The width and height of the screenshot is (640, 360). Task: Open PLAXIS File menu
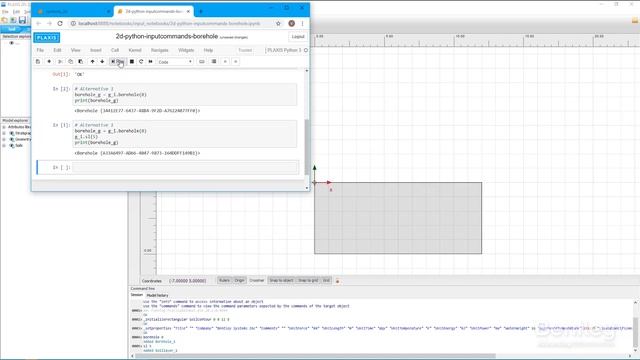(x=5, y=12)
